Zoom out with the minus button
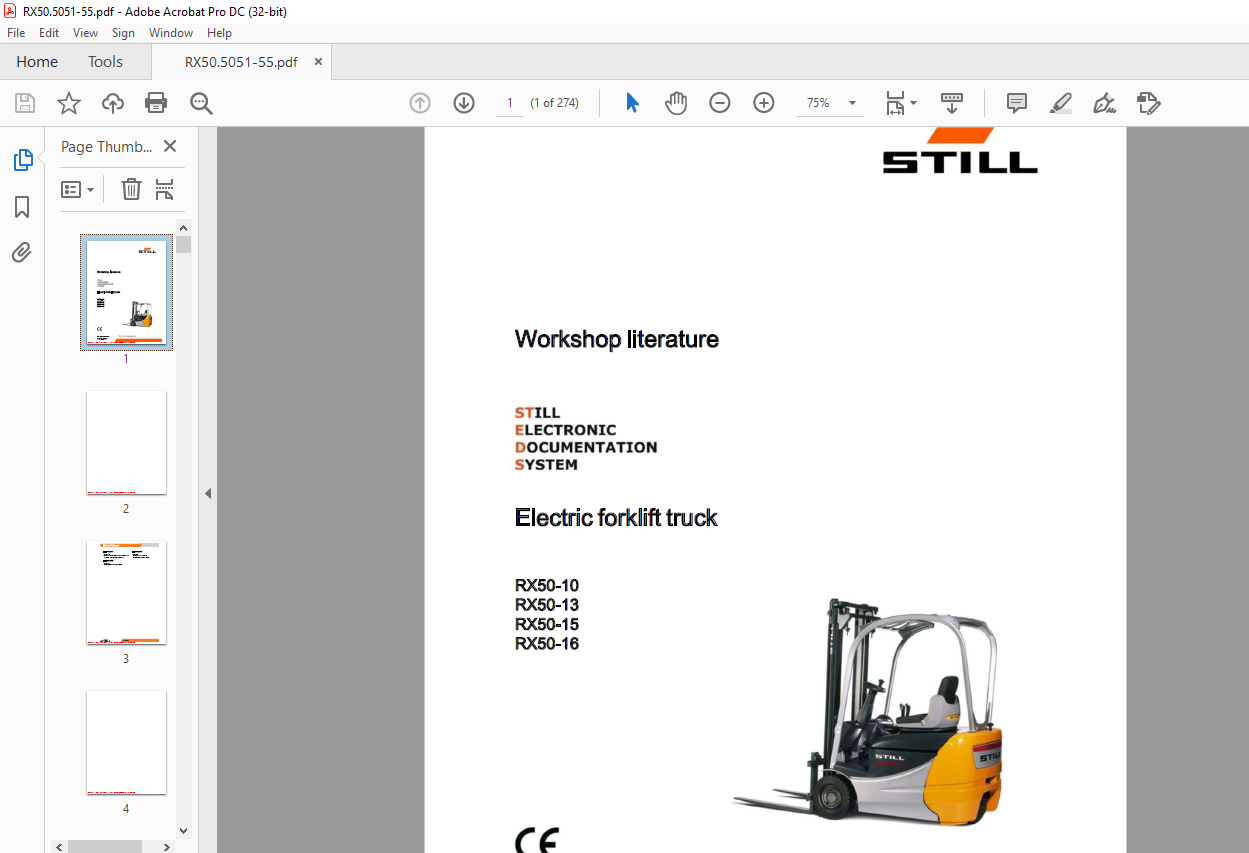1249x853 pixels. tap(720, 103)
